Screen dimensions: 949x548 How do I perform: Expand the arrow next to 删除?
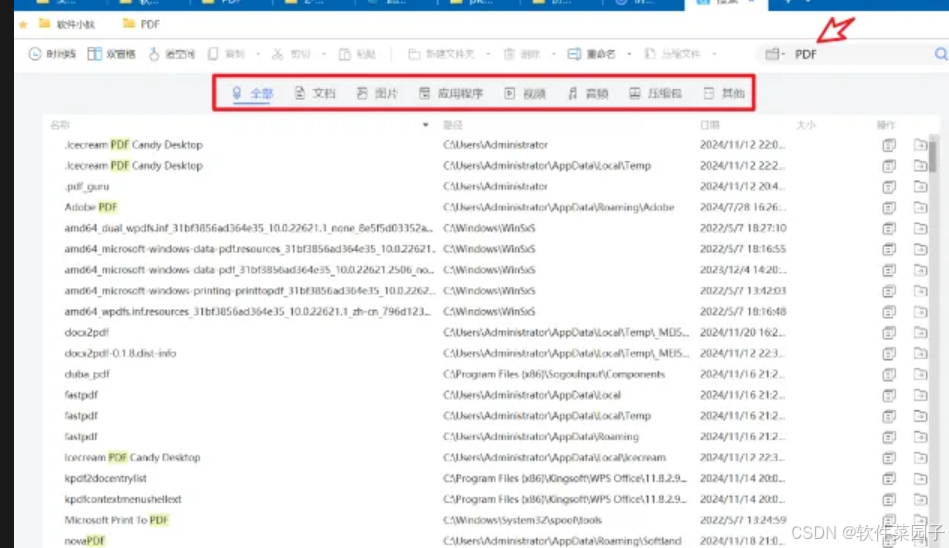click(553, 54)
